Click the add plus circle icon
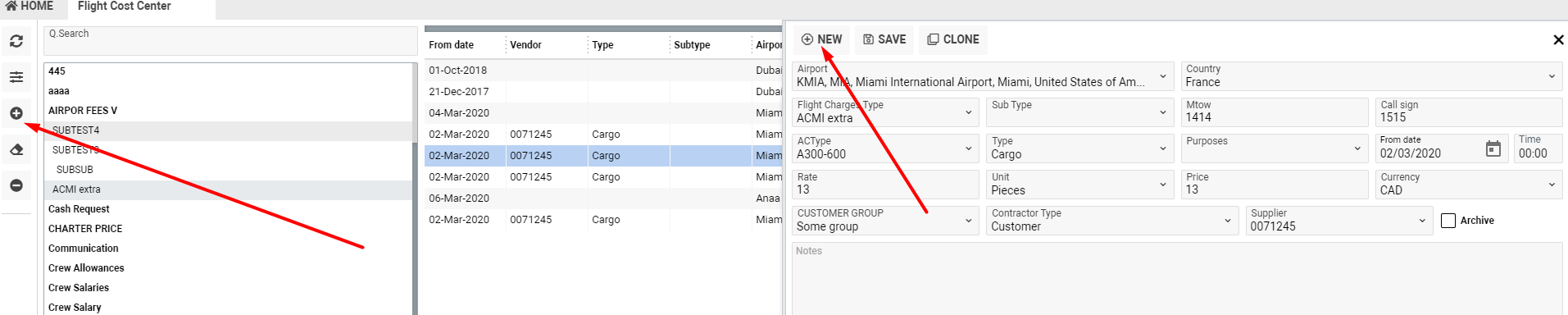1568x315 pixels. tap(16, 113)
